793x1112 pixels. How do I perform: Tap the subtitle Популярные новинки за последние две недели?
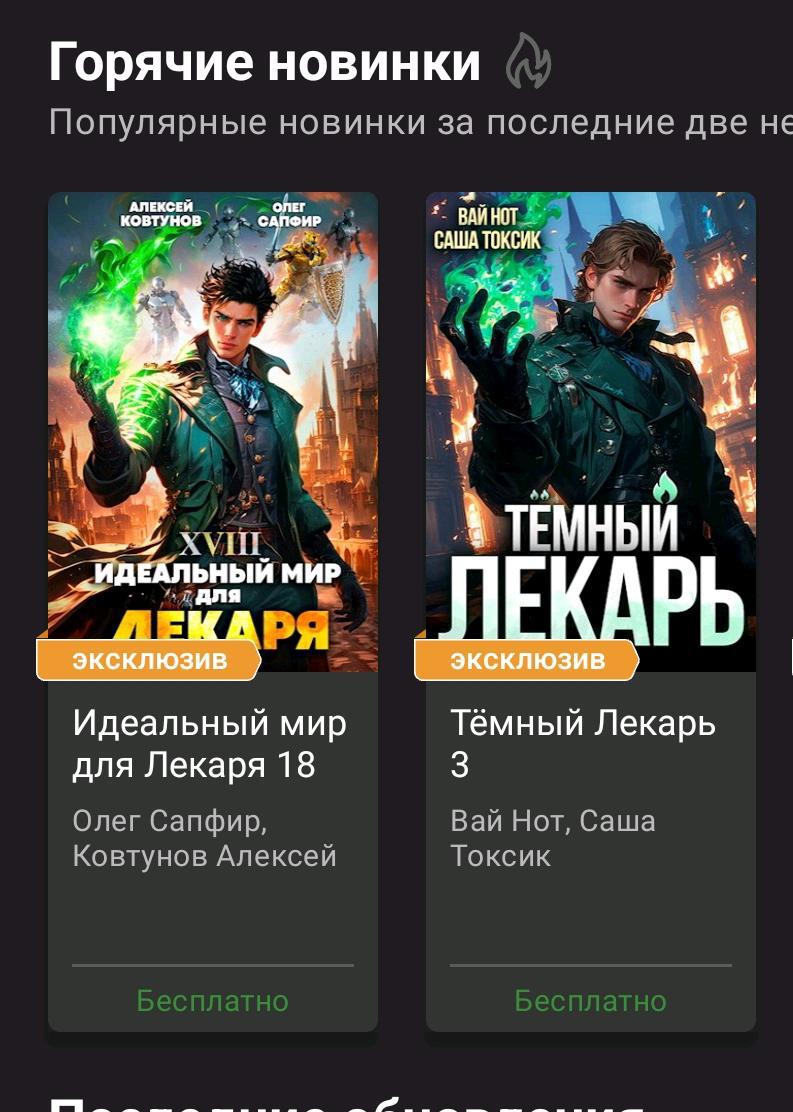pos(421,123)
